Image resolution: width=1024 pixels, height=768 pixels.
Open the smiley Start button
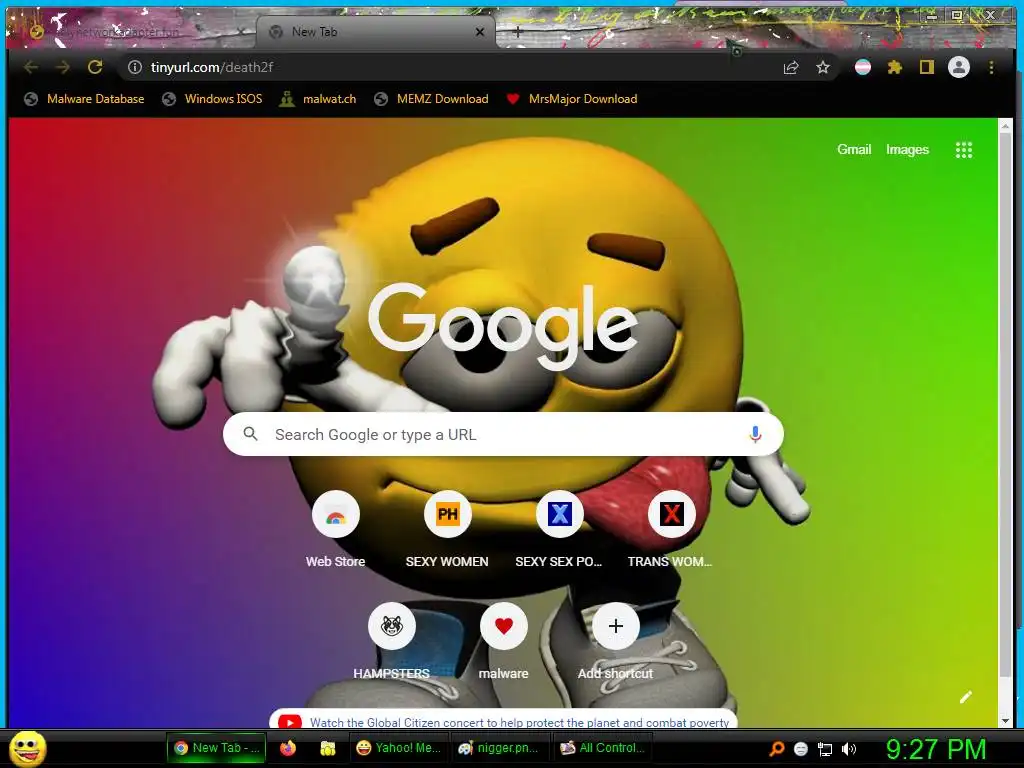coord(27,748)
